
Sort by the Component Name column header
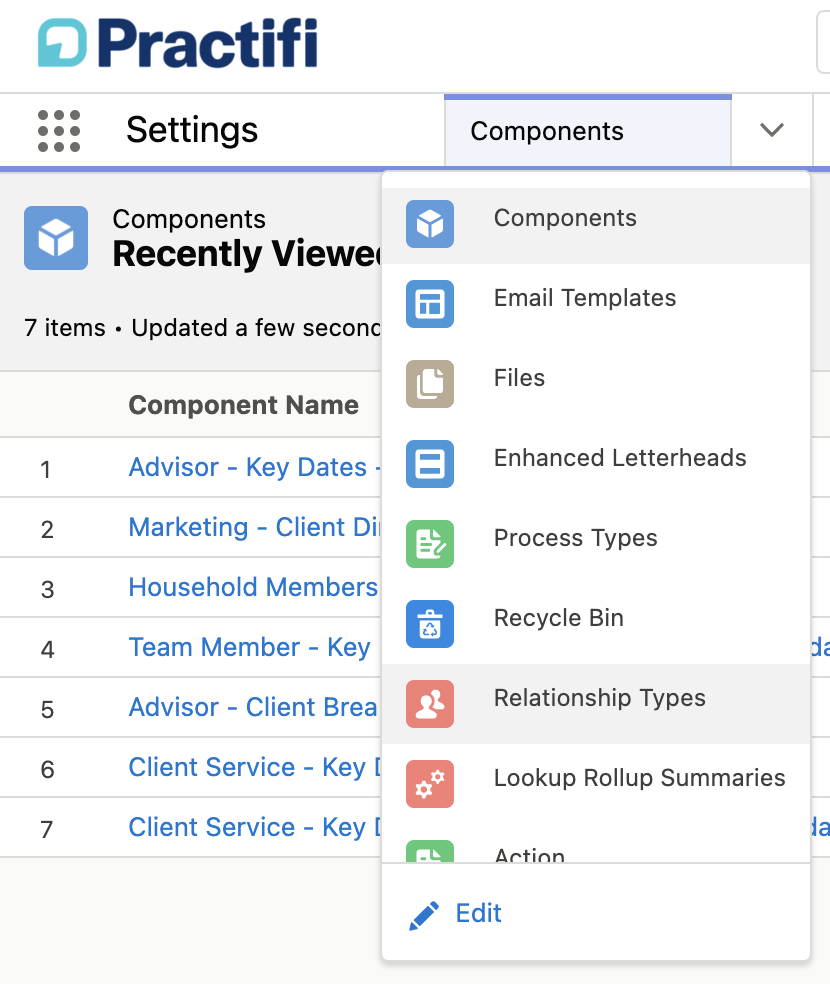(243, 405)
